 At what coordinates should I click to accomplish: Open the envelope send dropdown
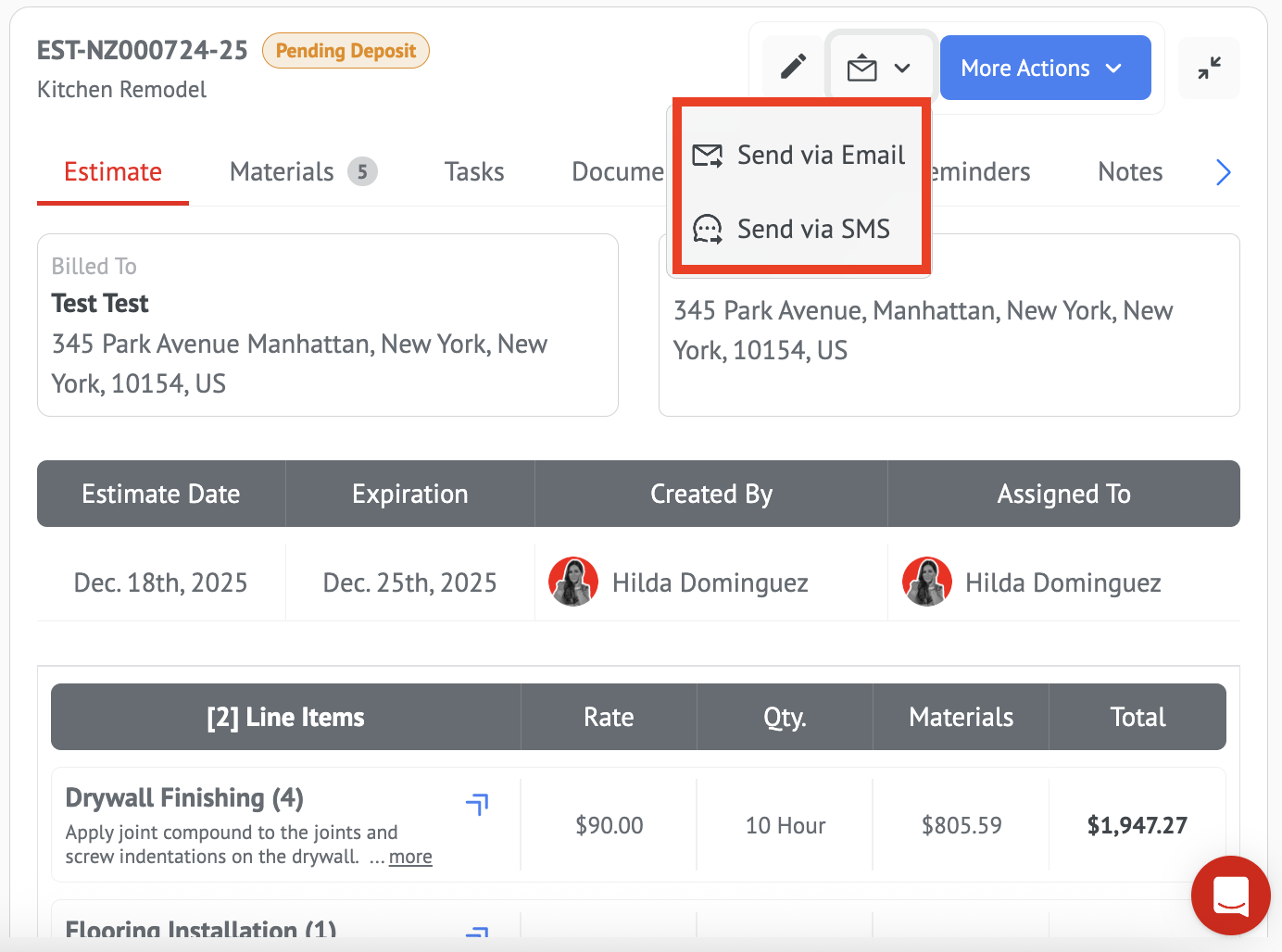[879, 69]
